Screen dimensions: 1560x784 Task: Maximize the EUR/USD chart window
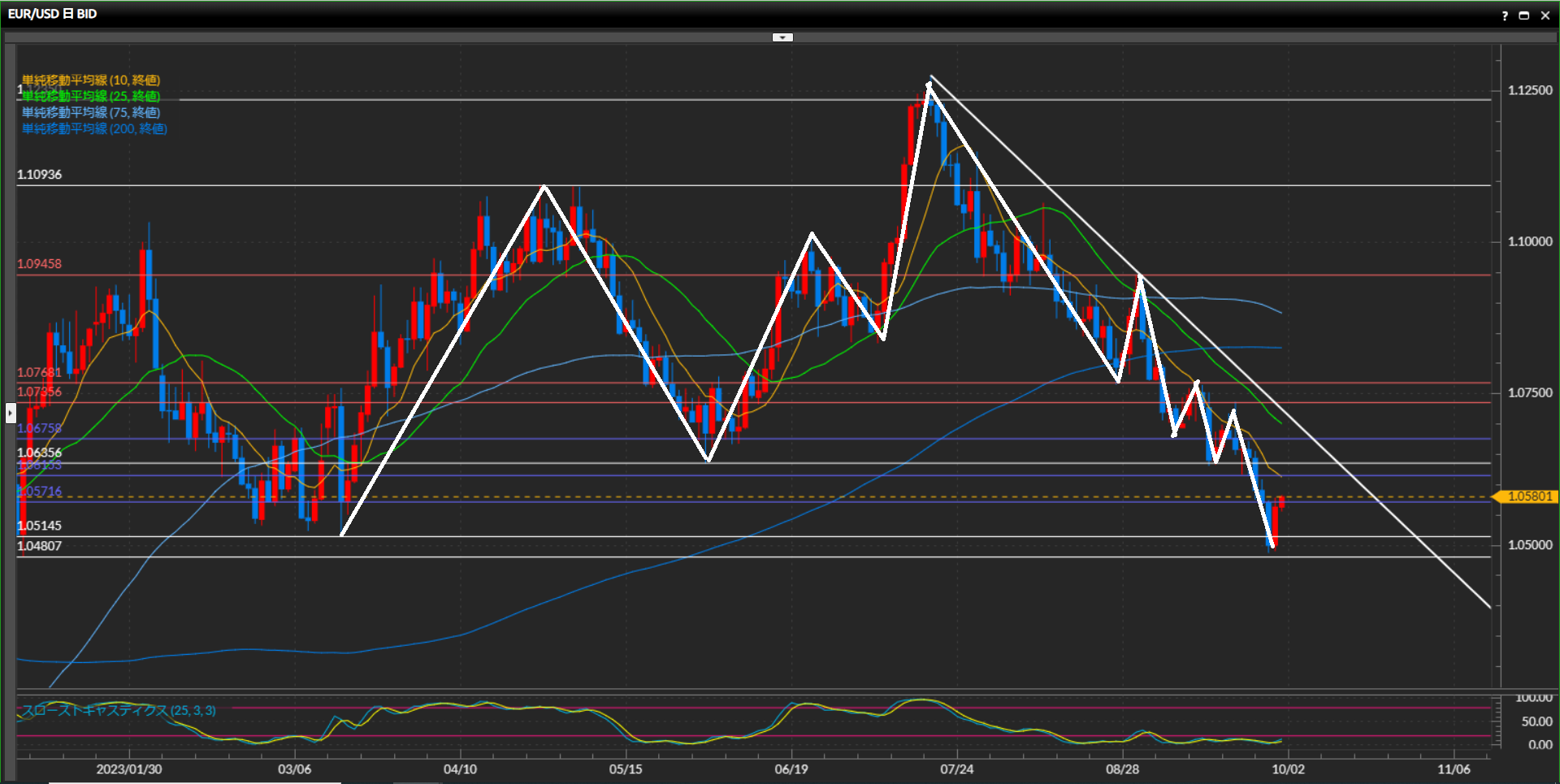pos(1524,15)
